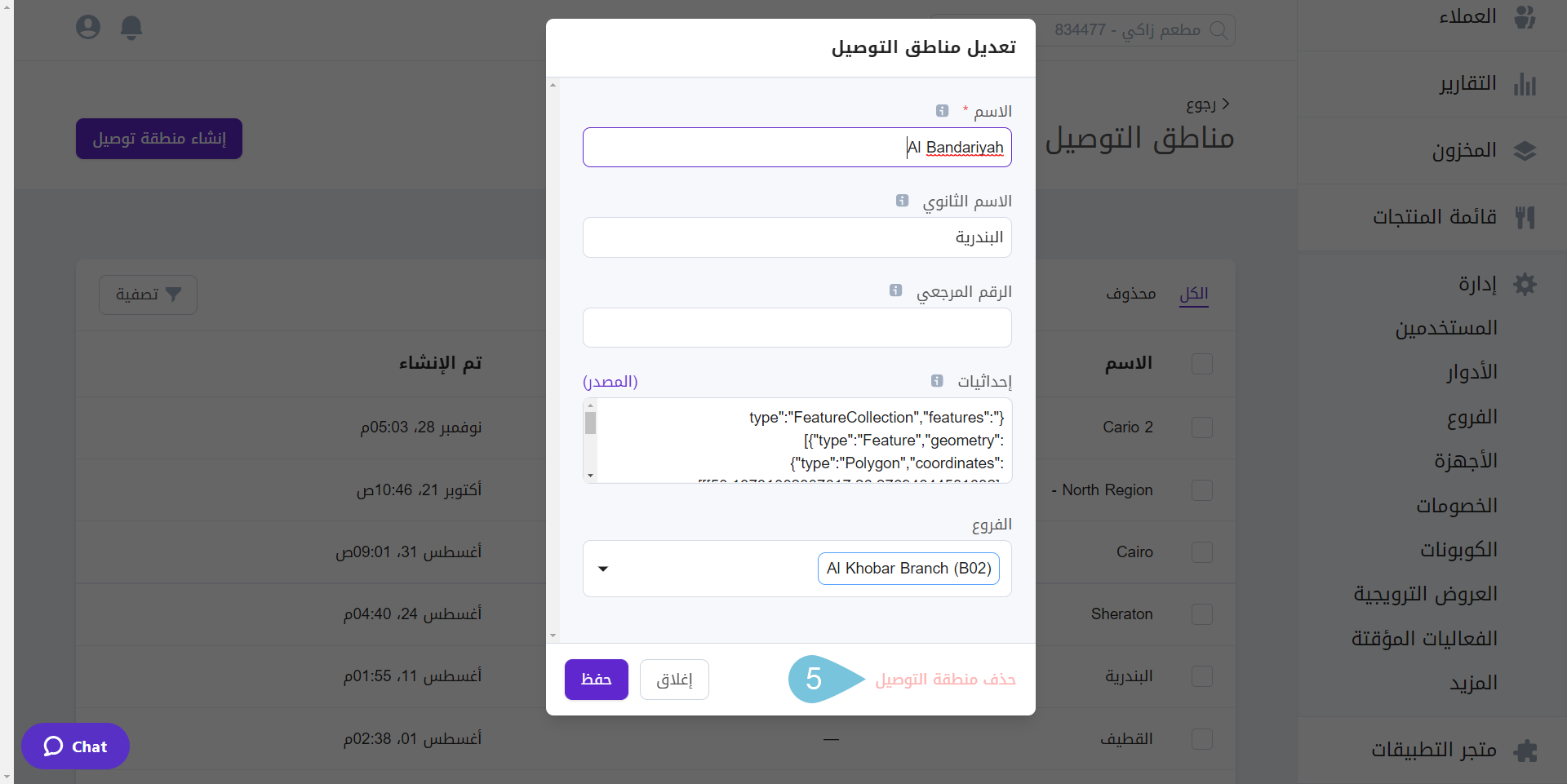Click the info icon beside الاسم الثانوي
Viewport: 1567px width, 784px height.
pyautogui.click(x=902, y=201)
